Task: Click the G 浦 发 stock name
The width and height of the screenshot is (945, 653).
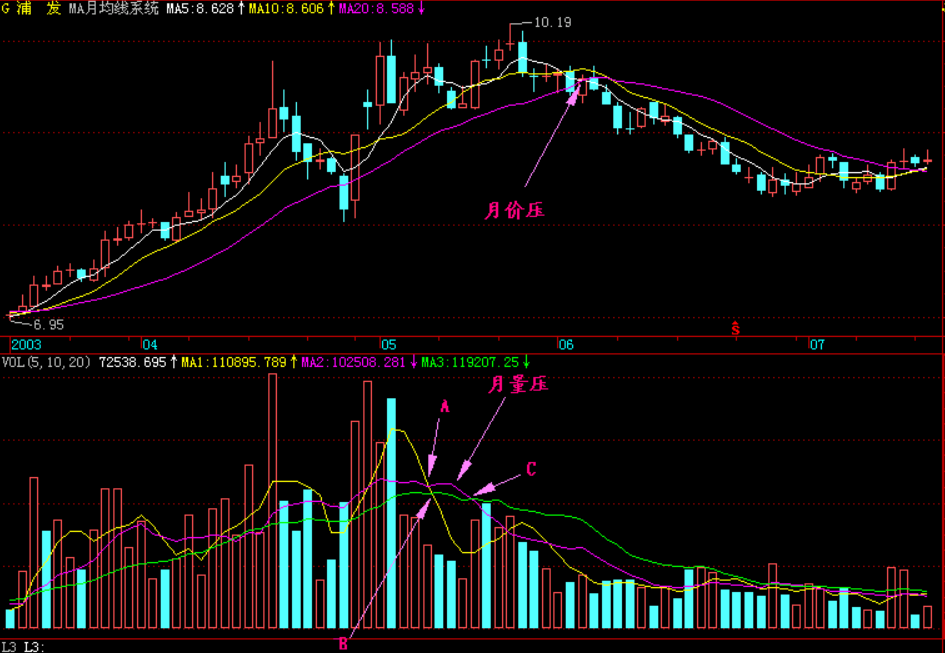Action: tap(31, 8)
